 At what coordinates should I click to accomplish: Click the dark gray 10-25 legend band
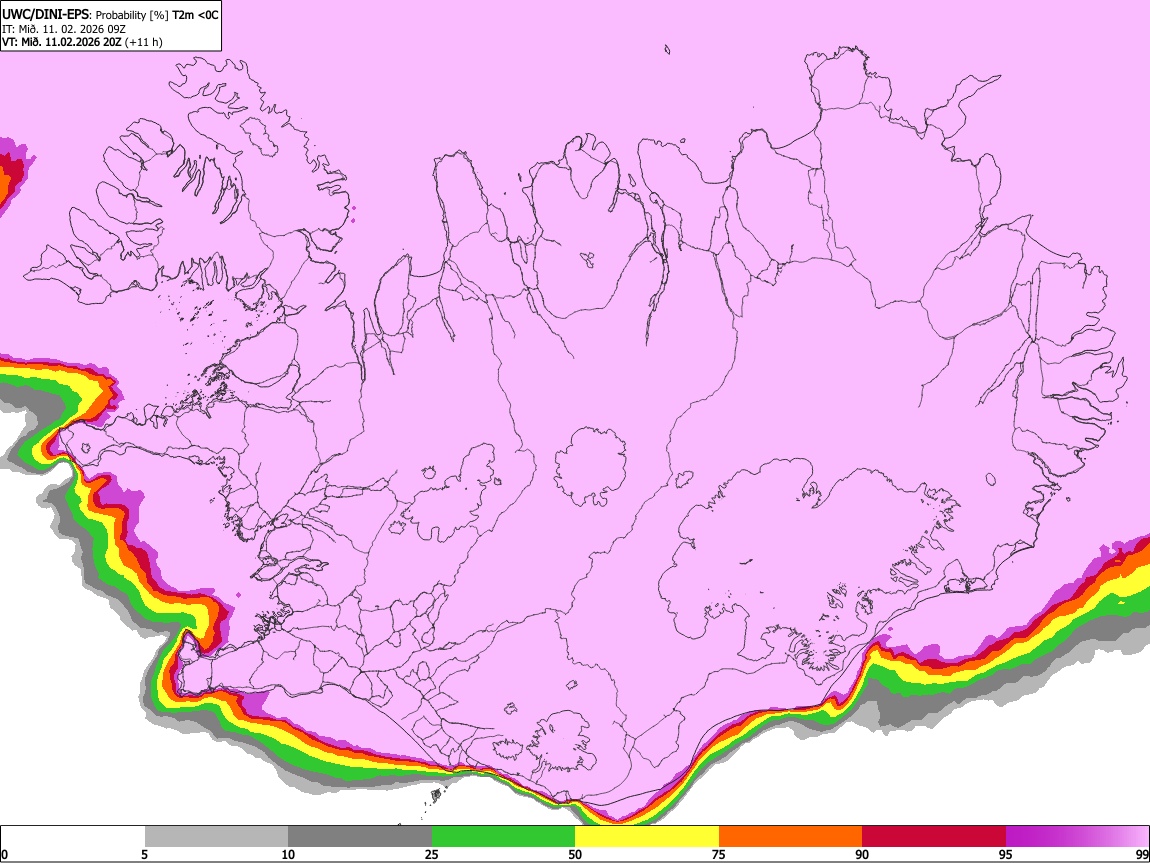[x=360, y=837]
